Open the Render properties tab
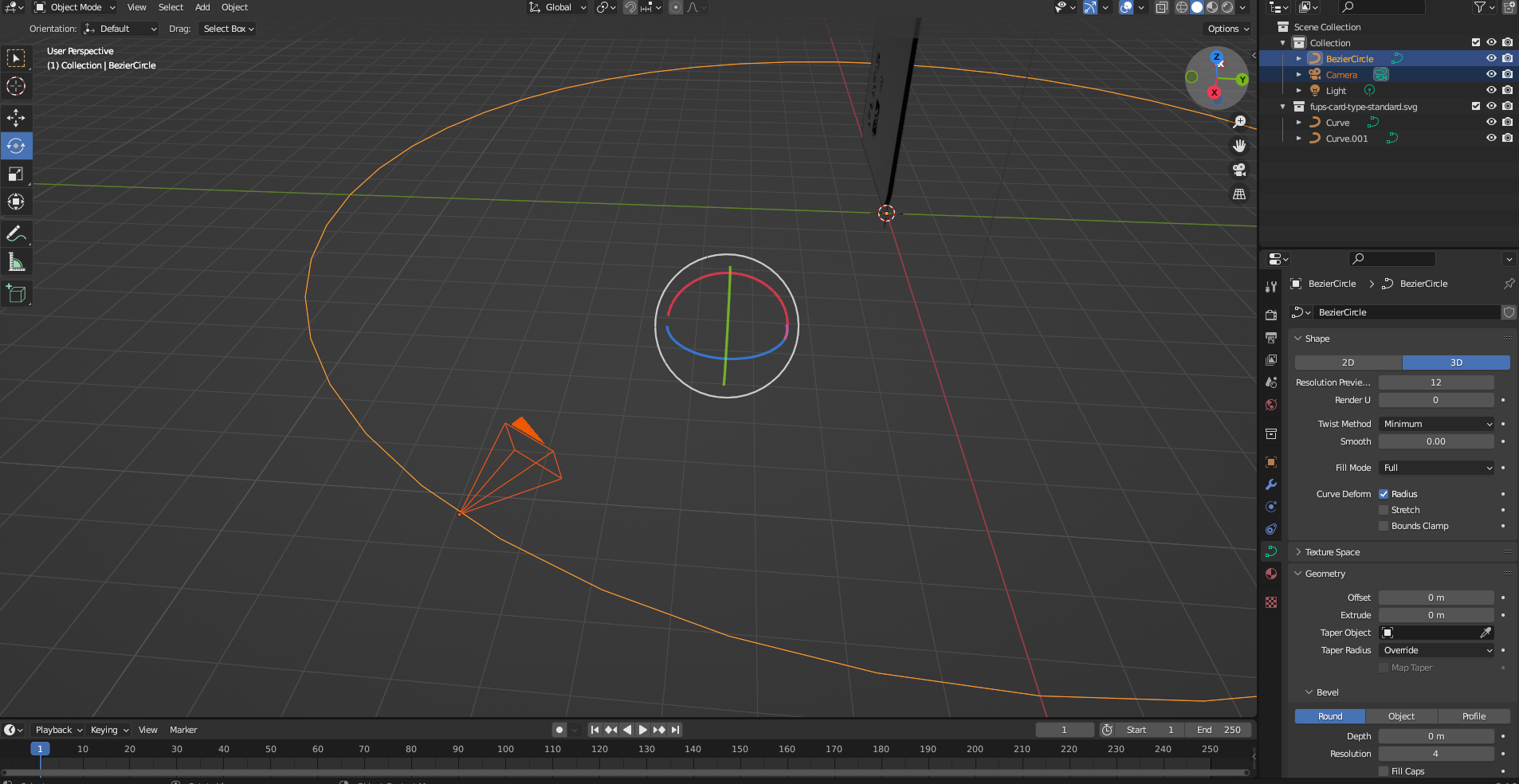Screen dimensions: 1519x784 pos(1271,316)
